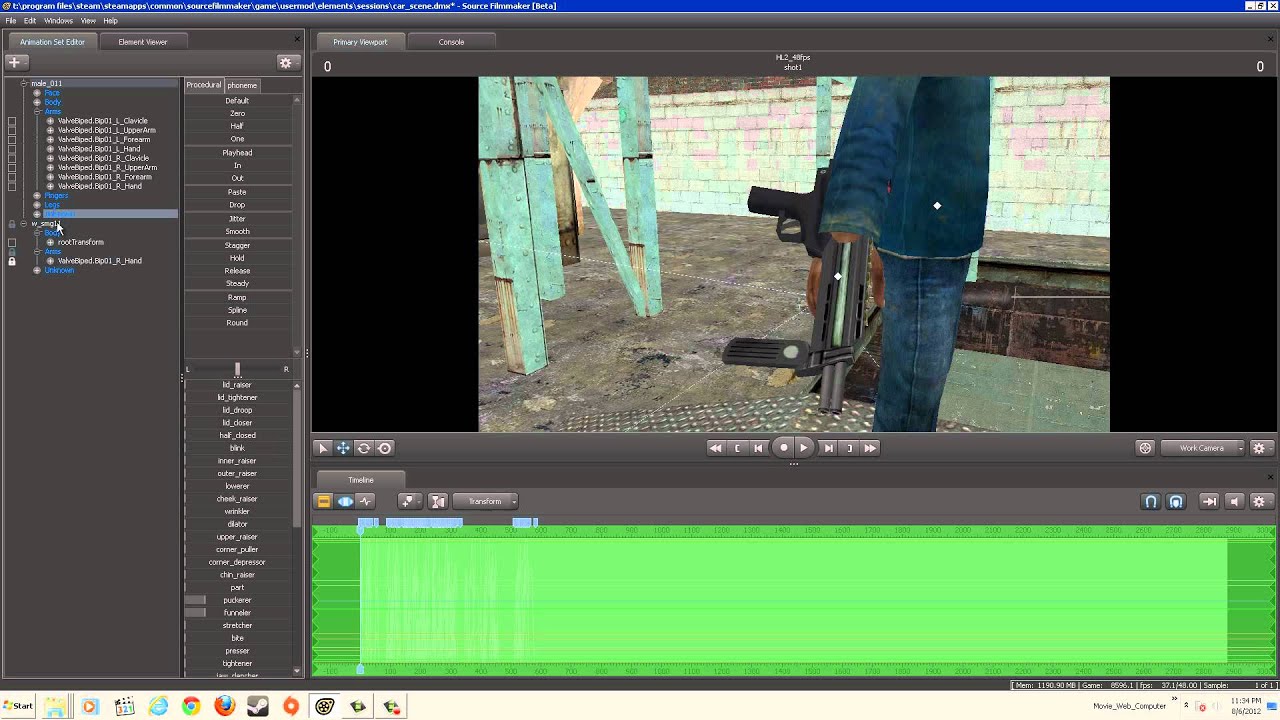Tick checkbox beside ValveBiped.Bip01_L_Clavicle
This screenshot has width=1280, height=720.
click(12, 121)
